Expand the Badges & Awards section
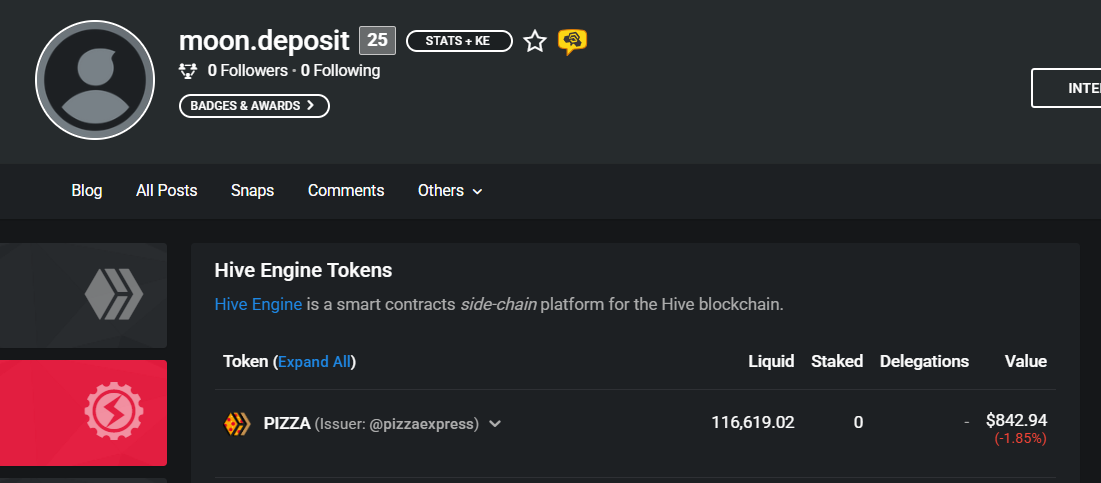Image resolution: width=1101 pixels, height=483 pixels. click(x=254, y=105)
